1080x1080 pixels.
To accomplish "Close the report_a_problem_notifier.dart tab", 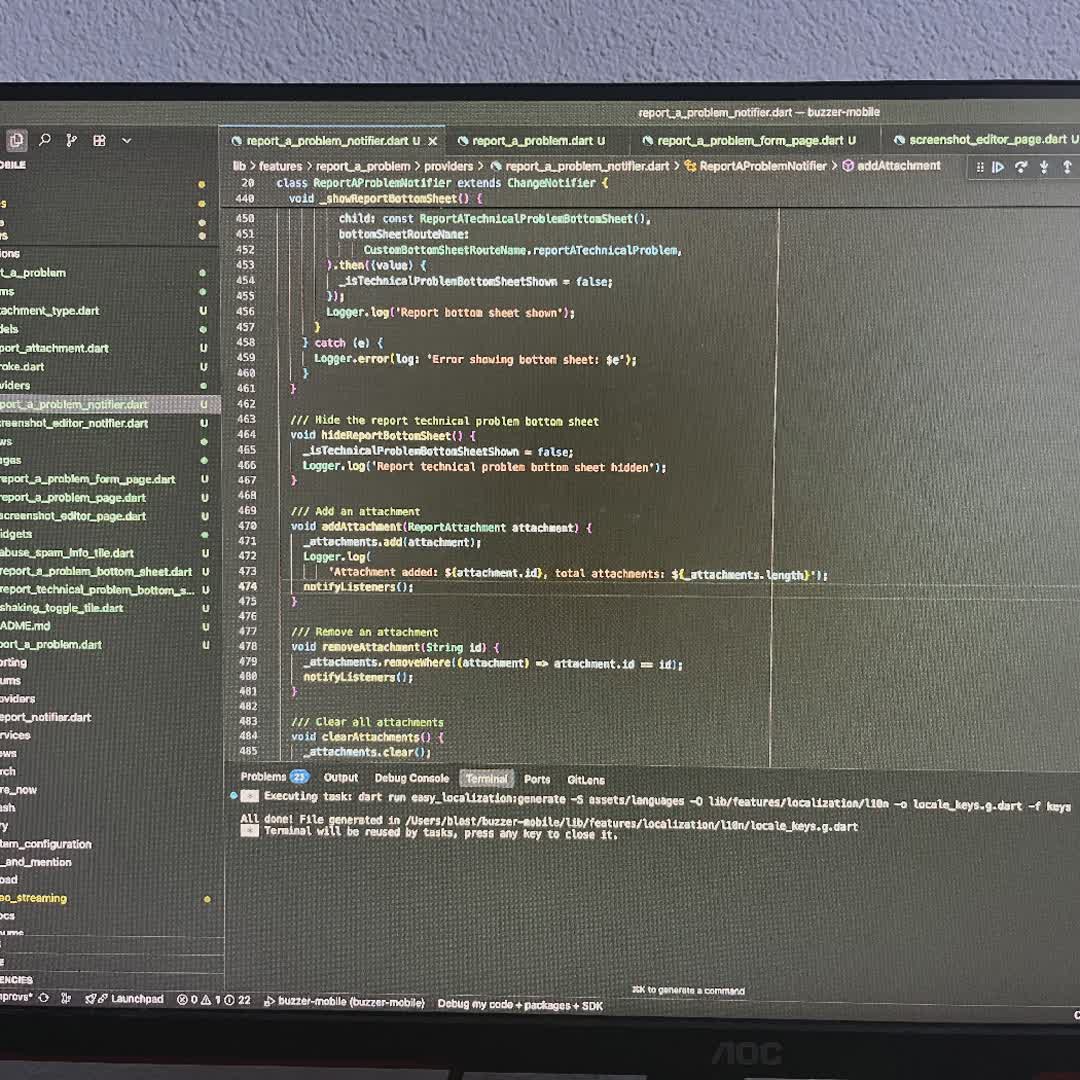I will click(x=433, y=141).
